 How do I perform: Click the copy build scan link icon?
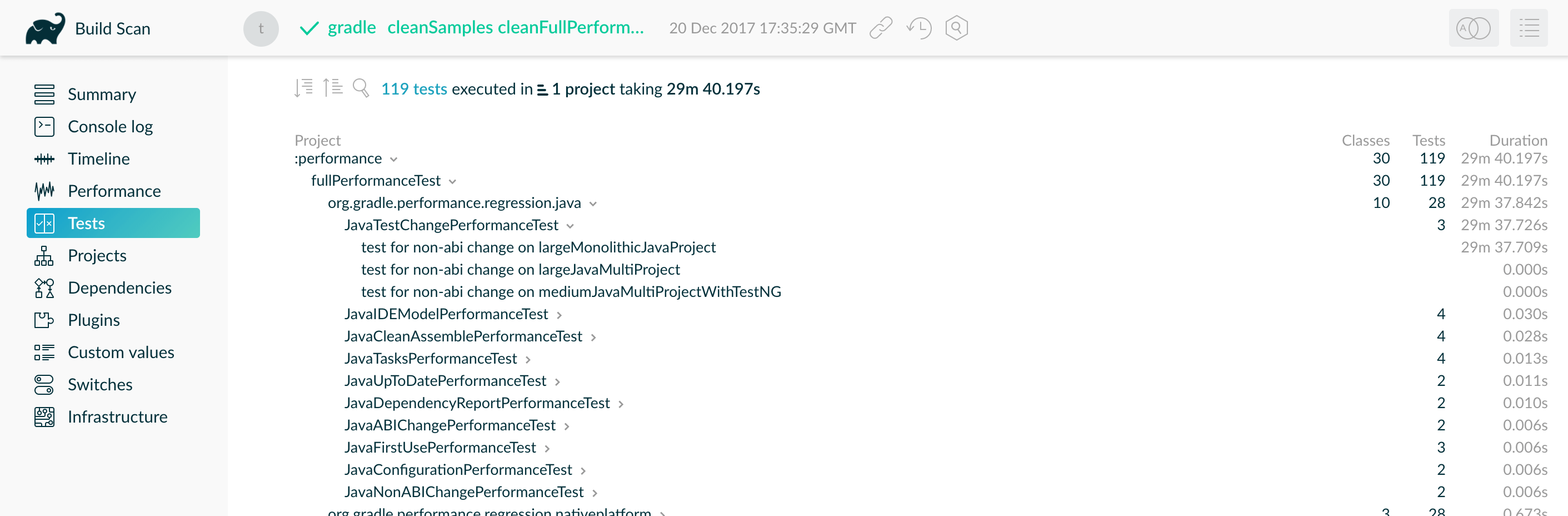pyautogui.click(x=880, y=28)
